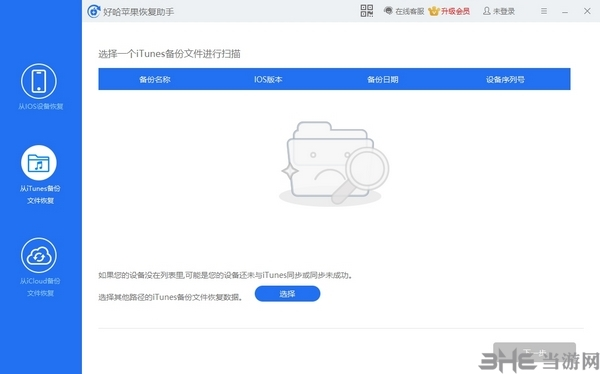Click 升级会员 upgrade membership

tap(449, 11)
